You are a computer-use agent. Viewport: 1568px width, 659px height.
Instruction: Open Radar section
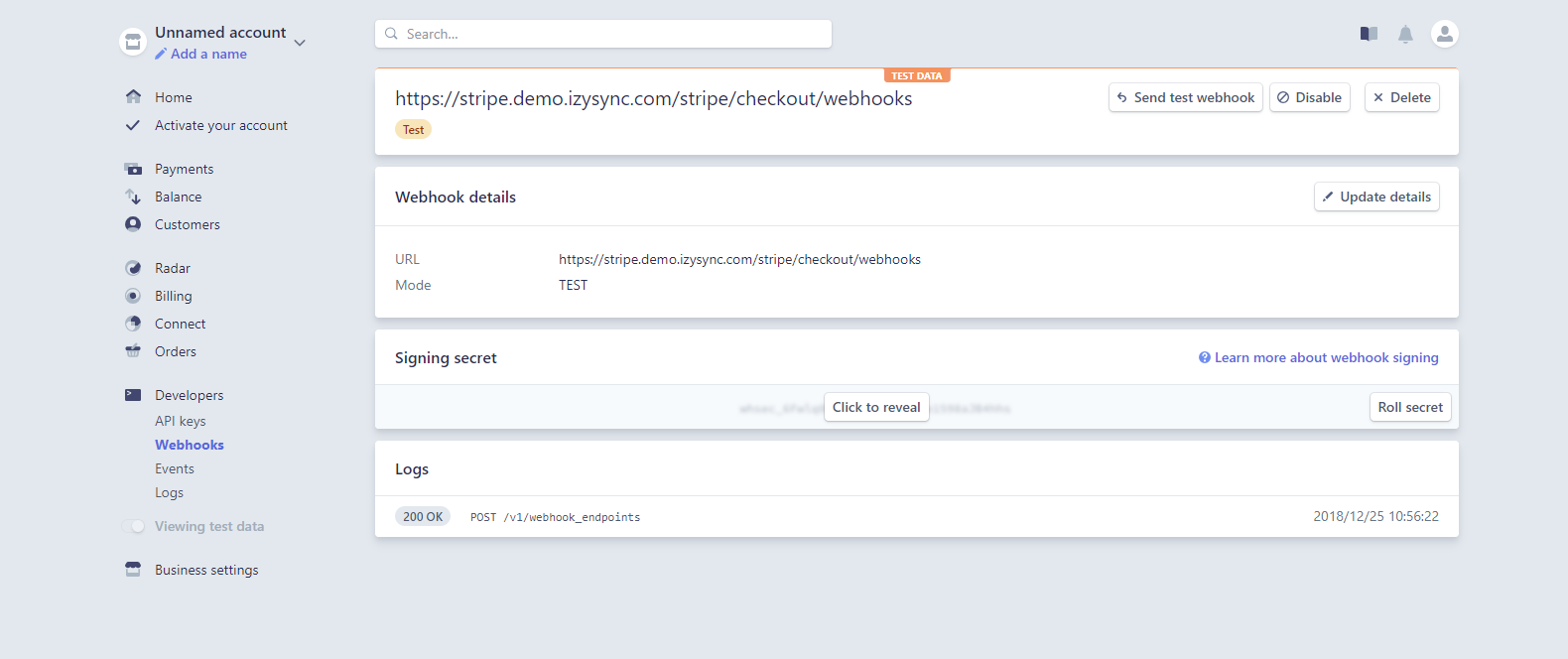[173, 268]
